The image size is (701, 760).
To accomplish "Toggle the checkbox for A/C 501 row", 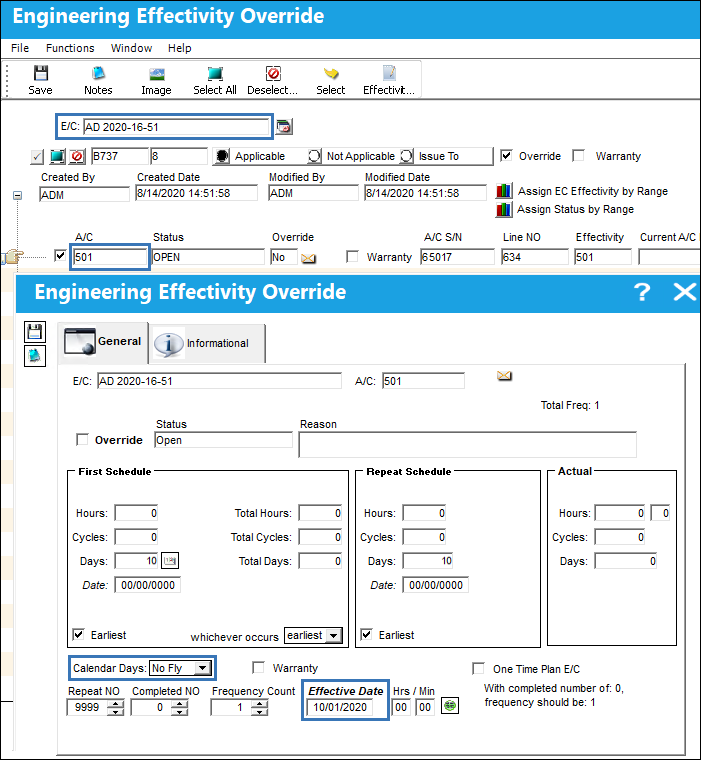I will (60, 255).
